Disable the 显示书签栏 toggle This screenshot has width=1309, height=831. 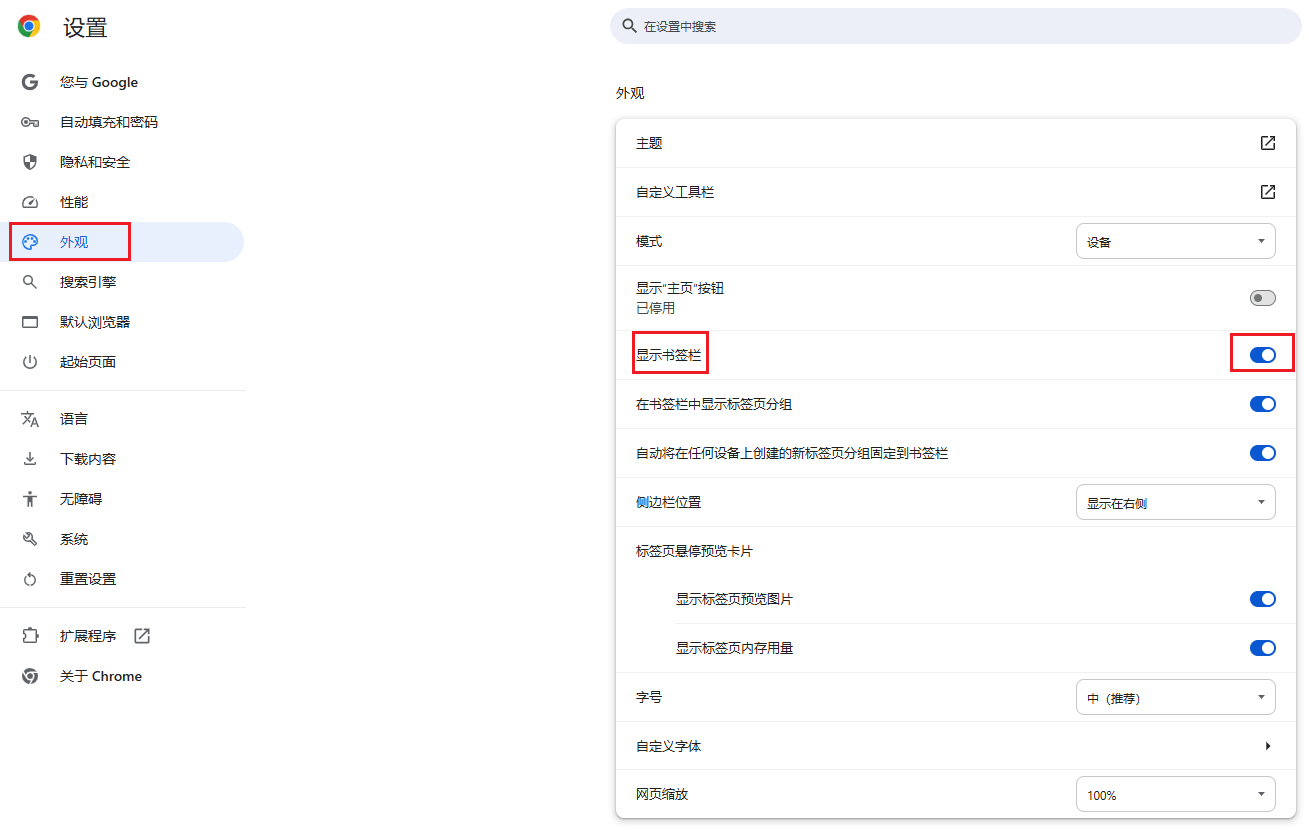point(1262,353)
